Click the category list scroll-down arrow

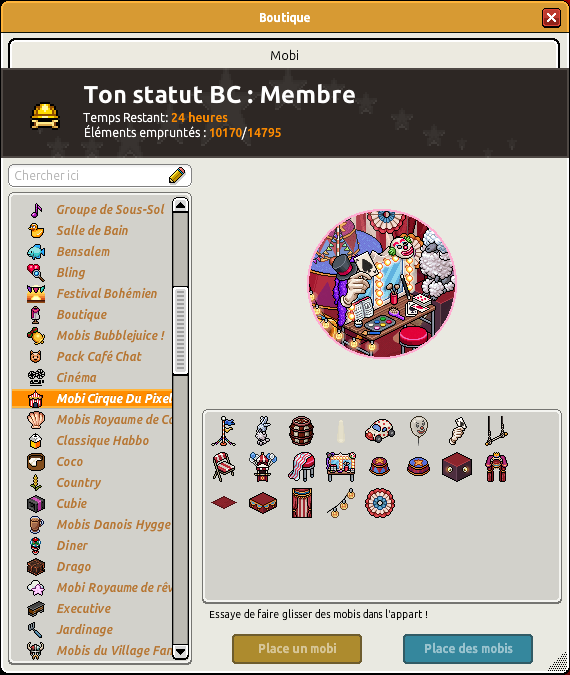click(x=180, y=651)
